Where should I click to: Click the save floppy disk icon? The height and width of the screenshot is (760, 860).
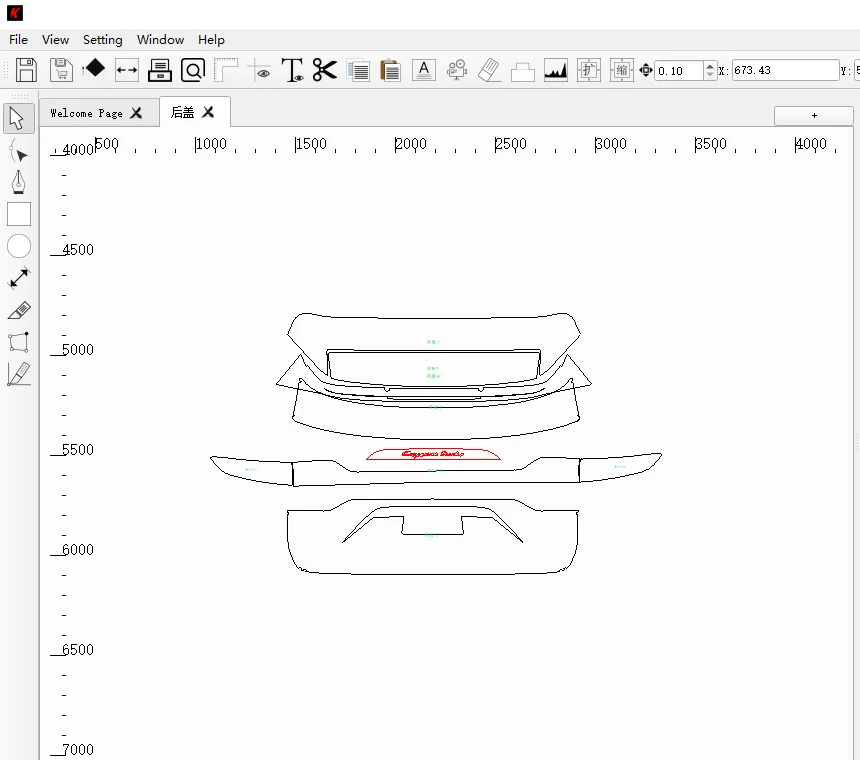[27, 70]
